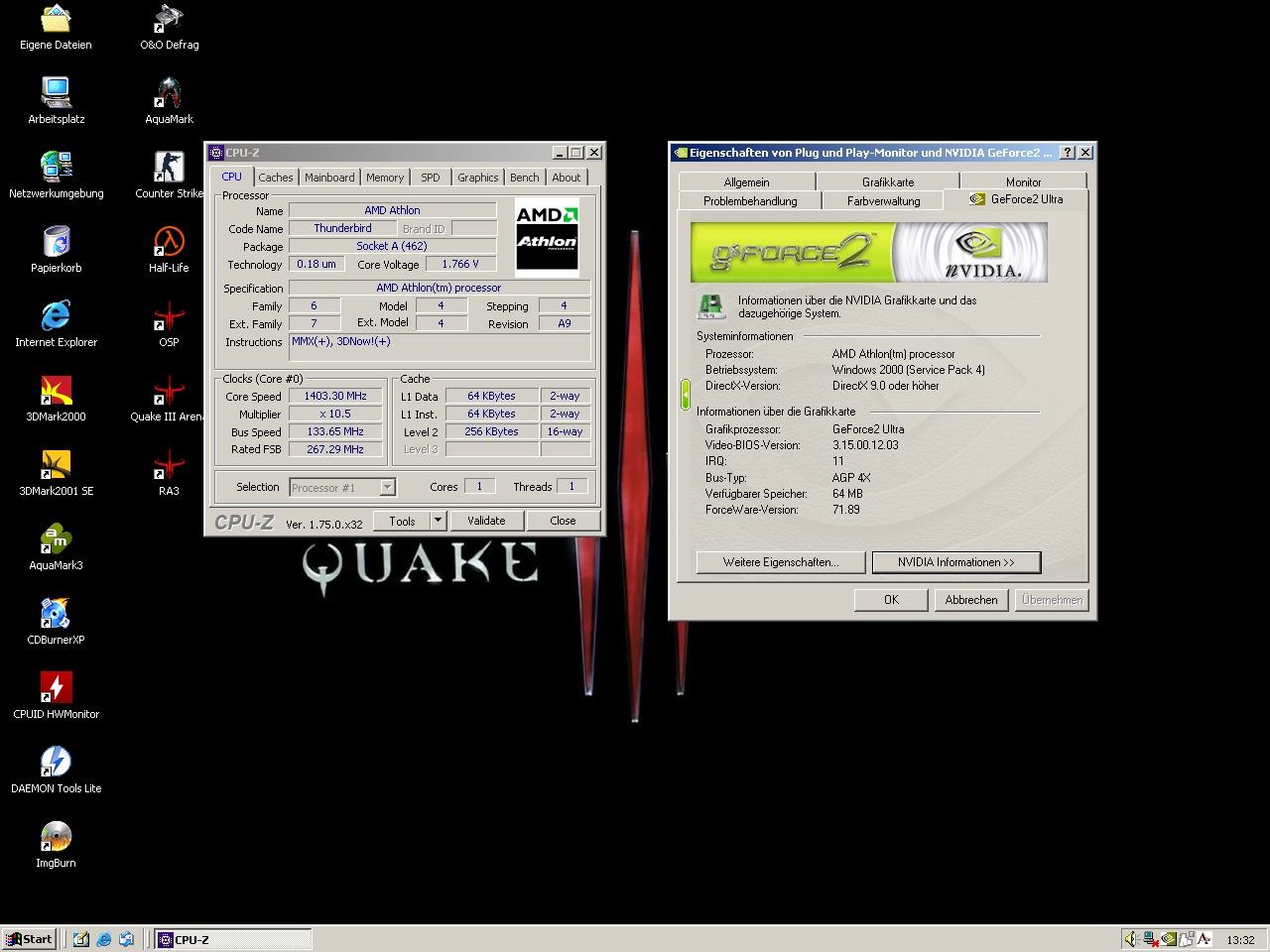The width and height of the screenshot is (1270, 952).
Task: Click the taskbar clock showing 13:32
Action: (x=1240, y=940)
